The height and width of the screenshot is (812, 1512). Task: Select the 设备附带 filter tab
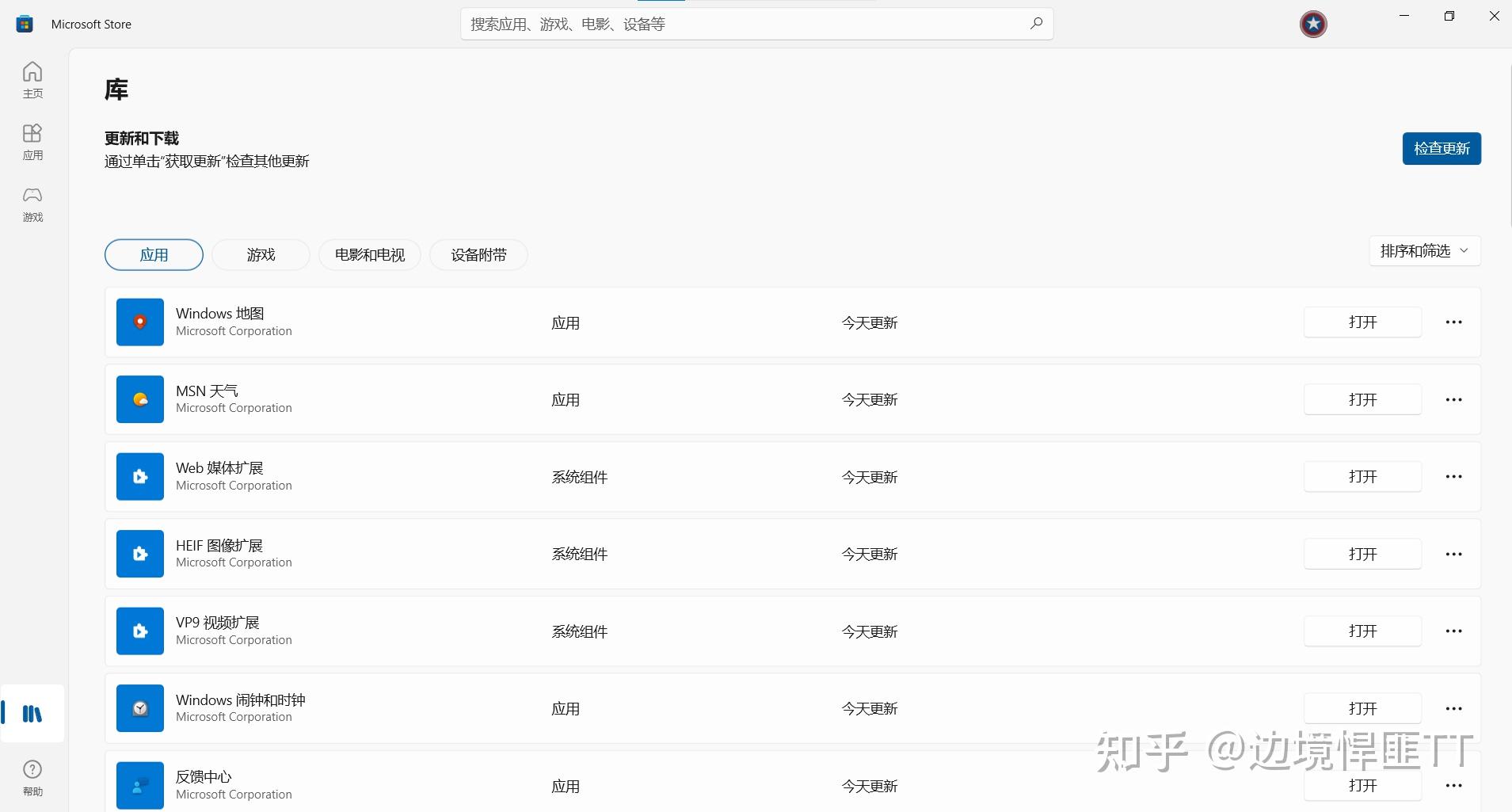point(478,255)
